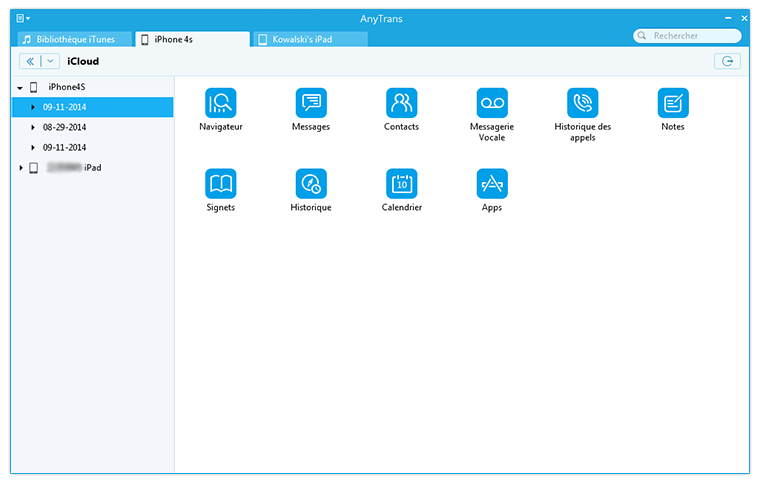Collapse the iPhone4S tree node
This screenshot has width=760, height=484.
point(20,88)
